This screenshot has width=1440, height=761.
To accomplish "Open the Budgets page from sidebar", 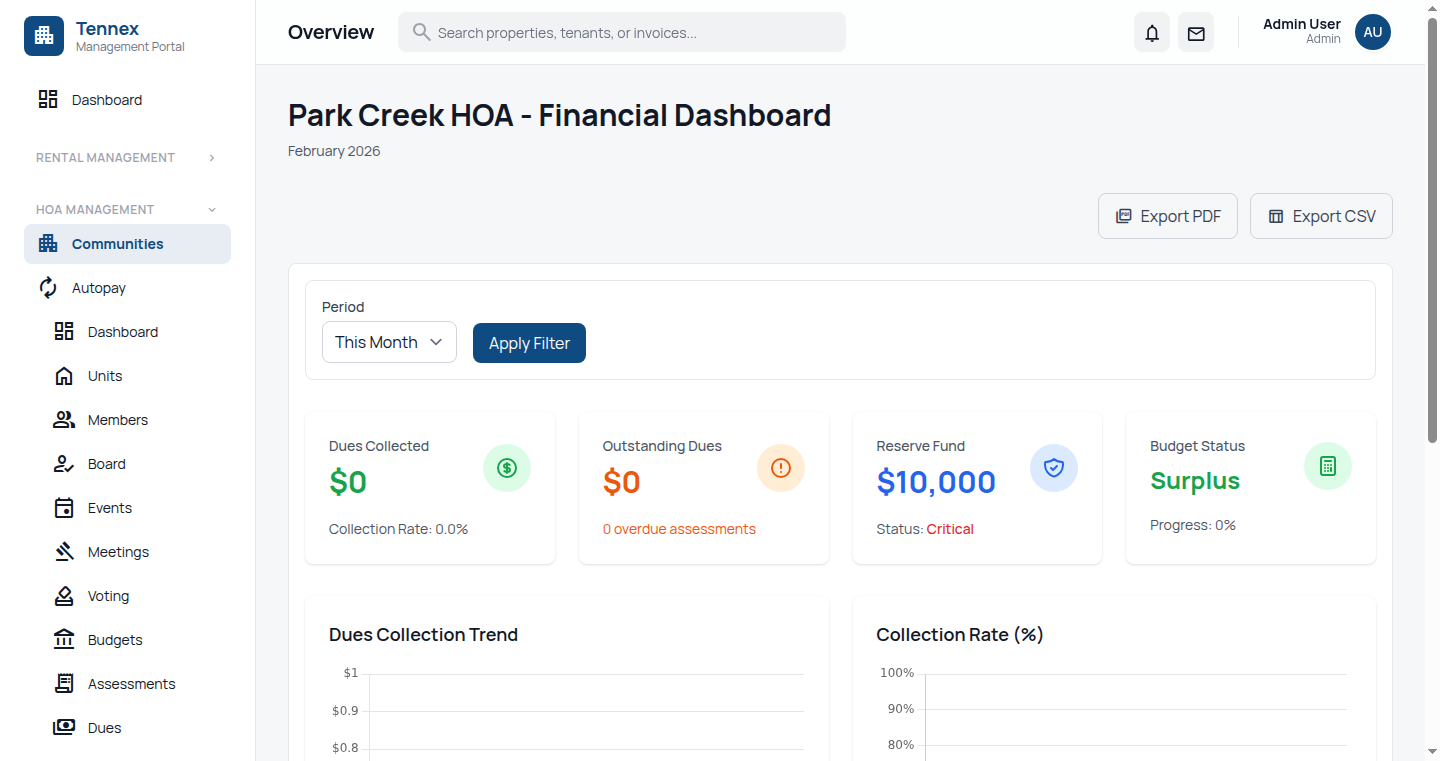I will pyautogui.click(x=114, y=639).
